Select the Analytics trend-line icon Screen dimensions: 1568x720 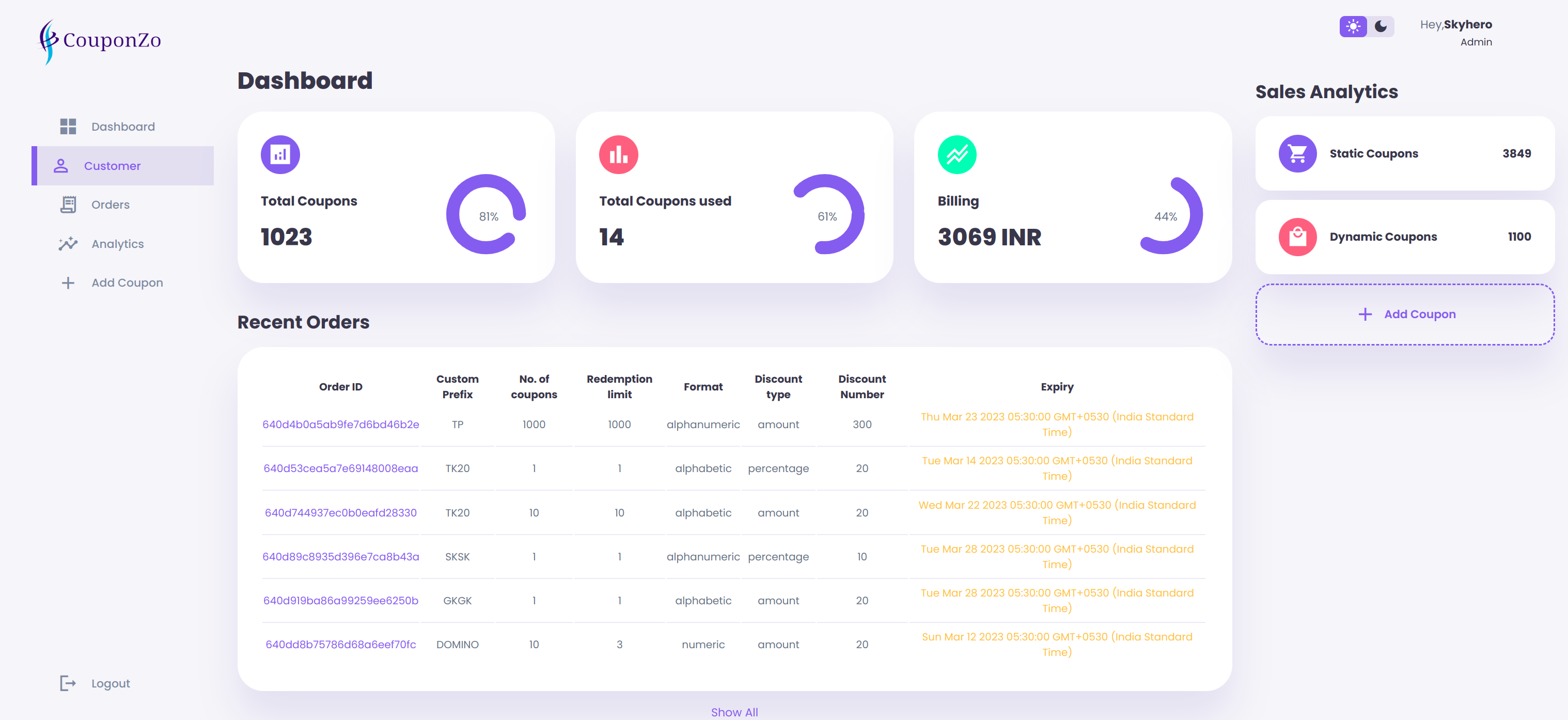(x=68, y=243)
